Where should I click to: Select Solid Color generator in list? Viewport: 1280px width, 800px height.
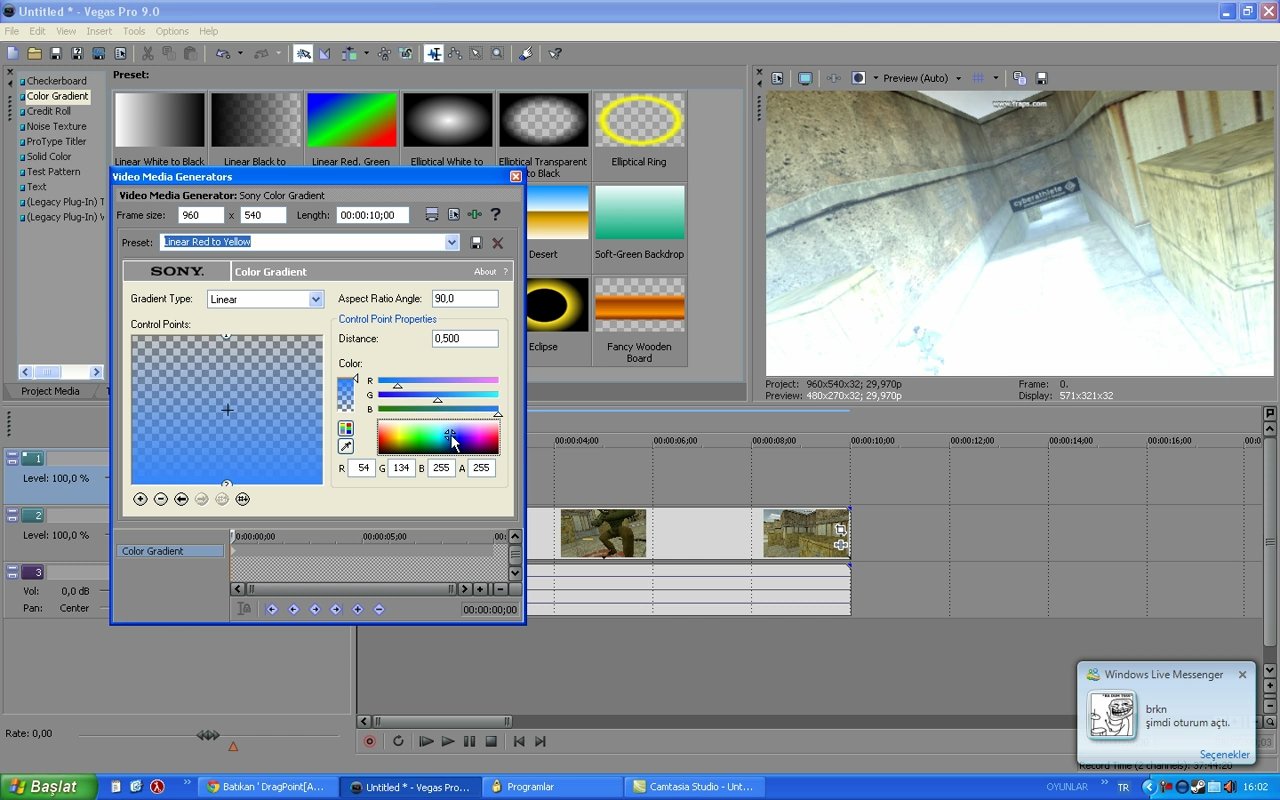pyautogui.click(x=49, y=157)
